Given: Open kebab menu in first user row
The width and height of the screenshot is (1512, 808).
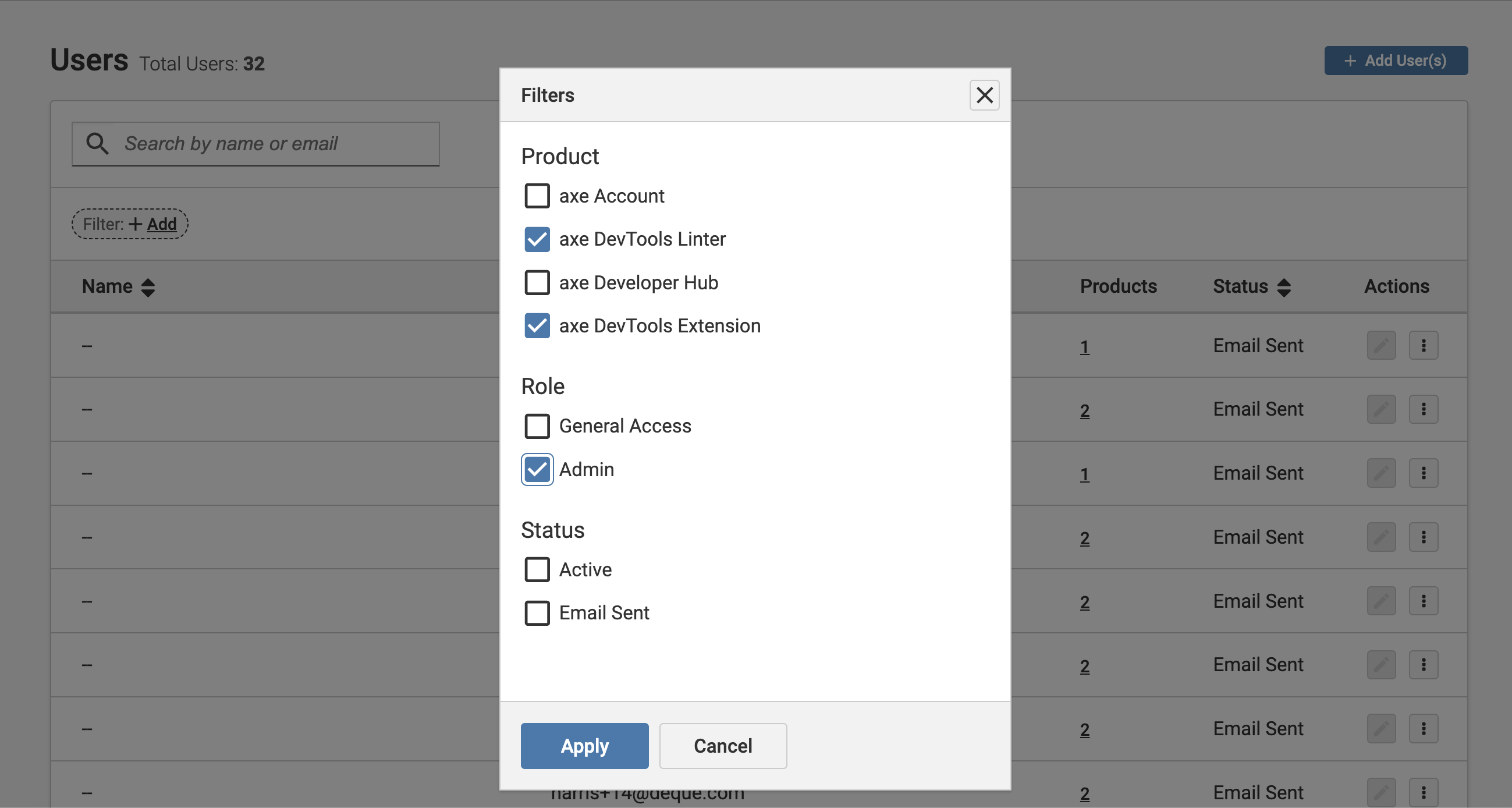Looking at the screenshot, I should tap(1423, 345).
